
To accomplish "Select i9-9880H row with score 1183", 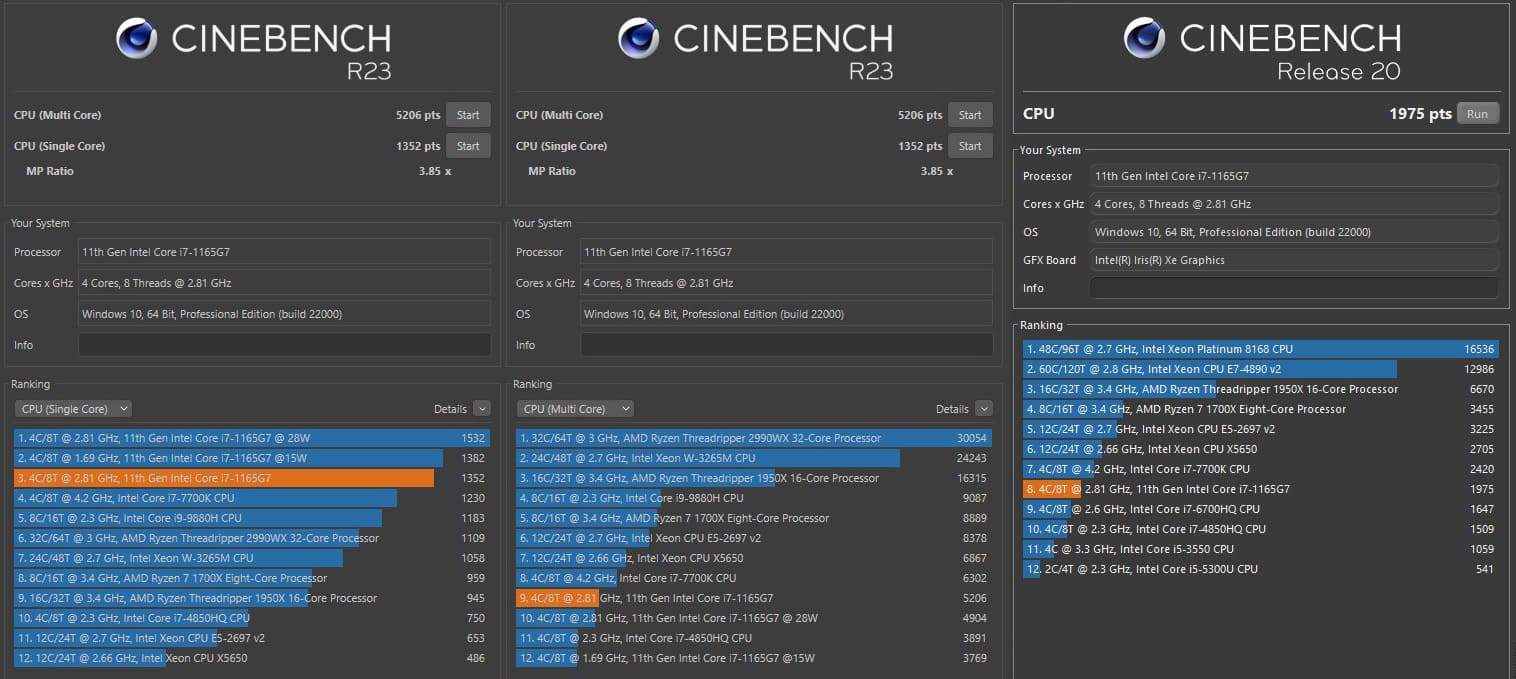I will [x=252, y=518].
